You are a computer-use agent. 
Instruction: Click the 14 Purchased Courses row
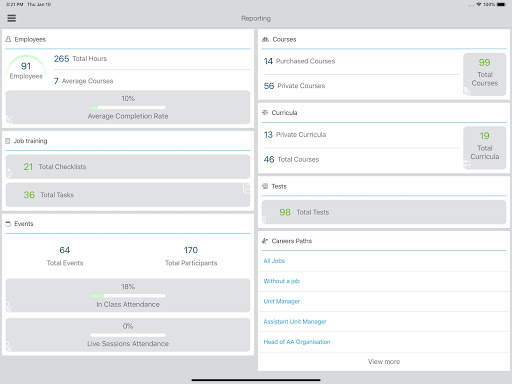361,61
